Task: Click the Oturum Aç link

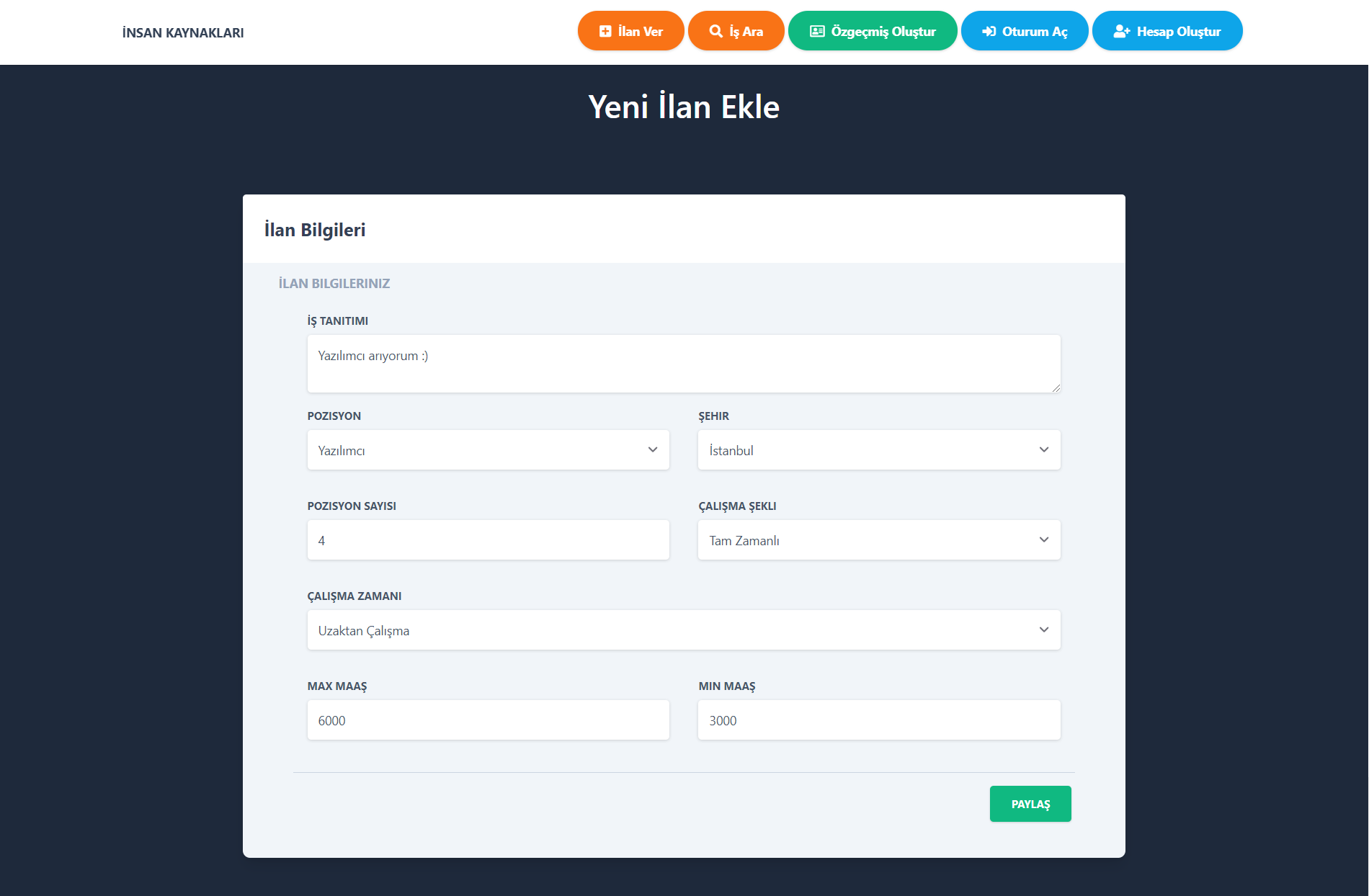Action: coord(1024,31)
